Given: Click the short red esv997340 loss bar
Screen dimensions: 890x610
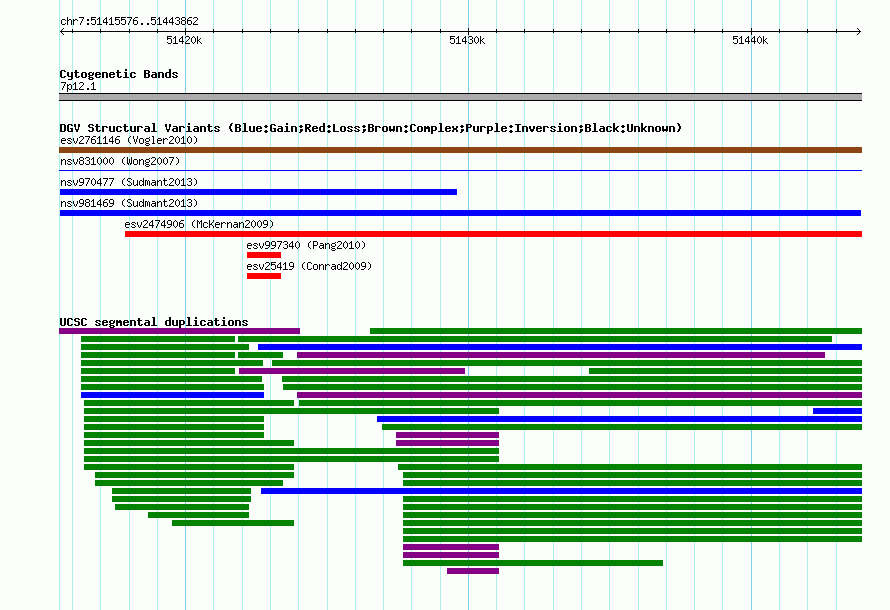Looking at the screenshot, I should (264, 255).
